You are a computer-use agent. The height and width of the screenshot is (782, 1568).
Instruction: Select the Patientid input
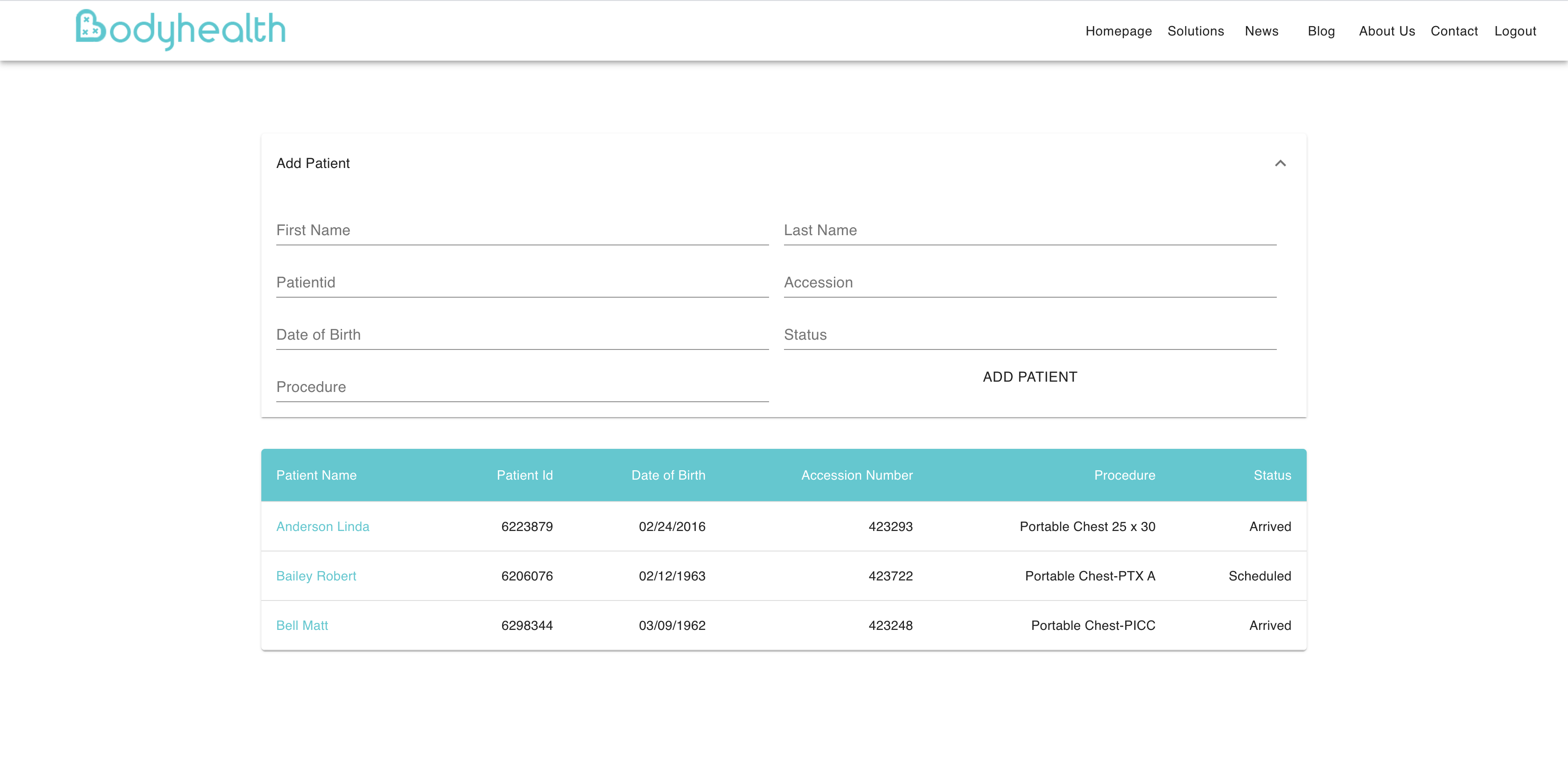pos(522,283)
